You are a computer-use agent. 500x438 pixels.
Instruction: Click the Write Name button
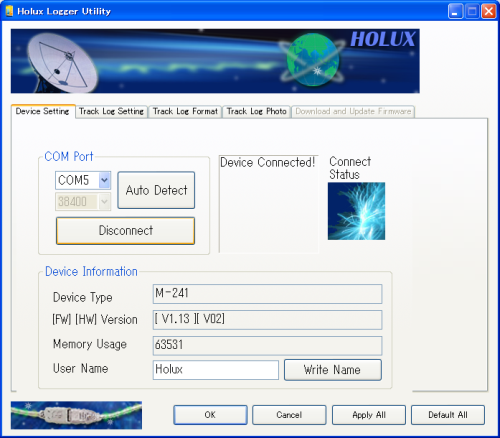coord(333,370)
